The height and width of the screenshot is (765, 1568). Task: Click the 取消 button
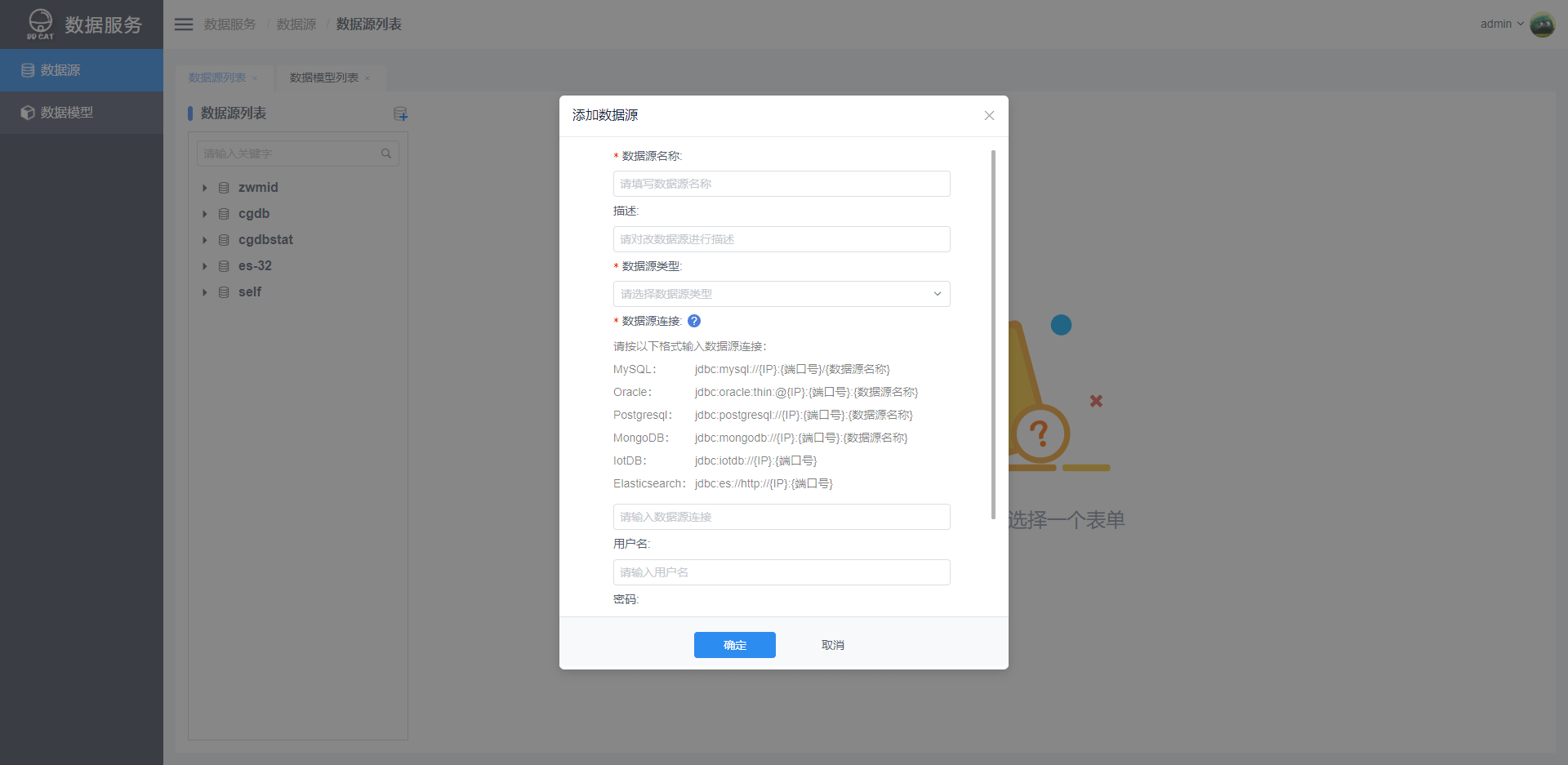(833, 645)
